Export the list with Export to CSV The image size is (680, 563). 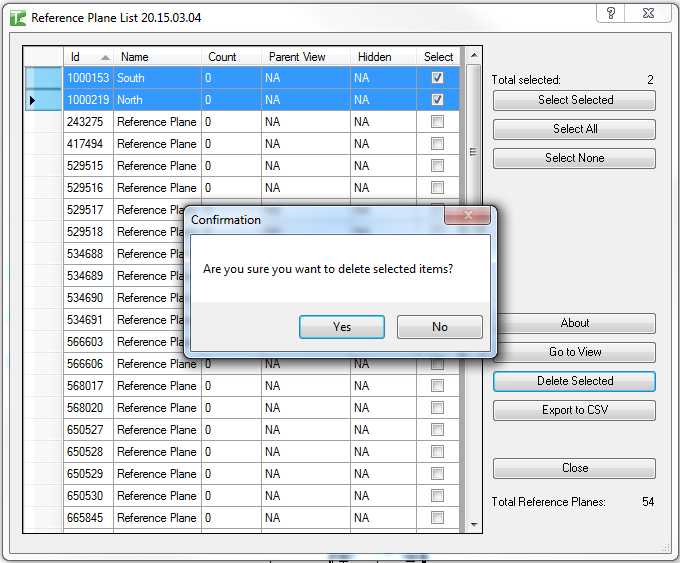tap(574, 410)
